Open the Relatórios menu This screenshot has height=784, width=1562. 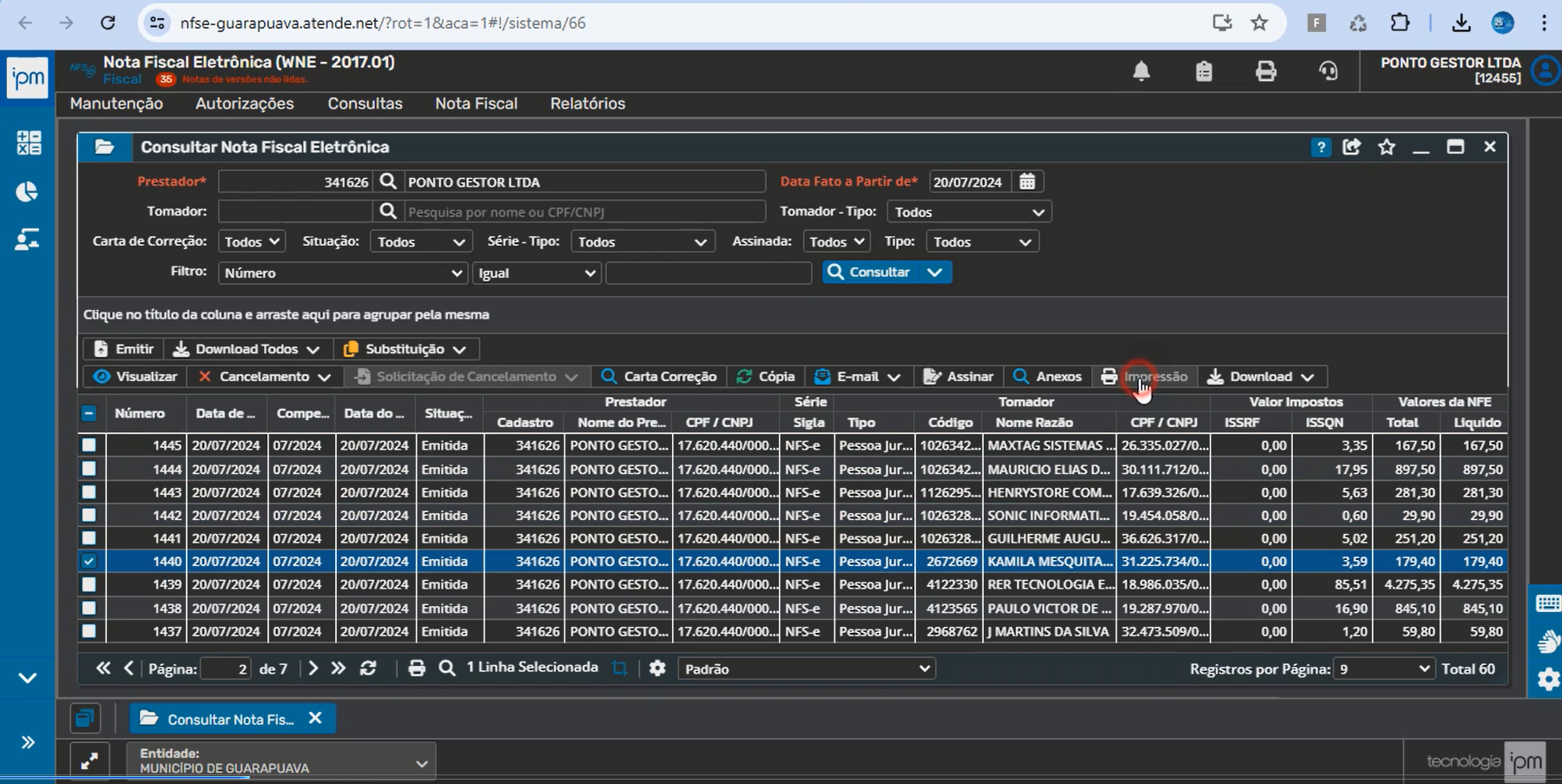[588, 103]
